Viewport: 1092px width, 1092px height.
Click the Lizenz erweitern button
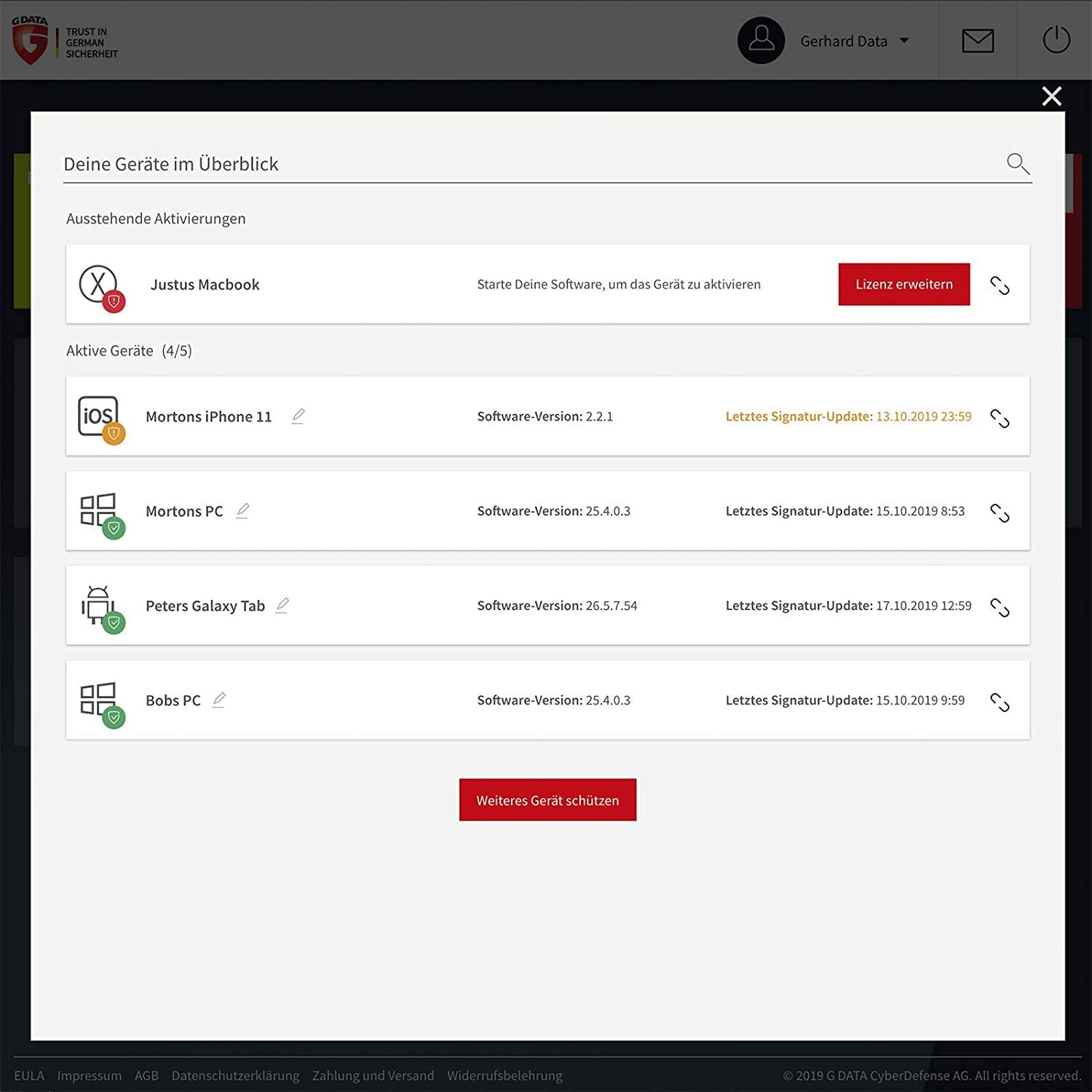(x=904, y=284)
